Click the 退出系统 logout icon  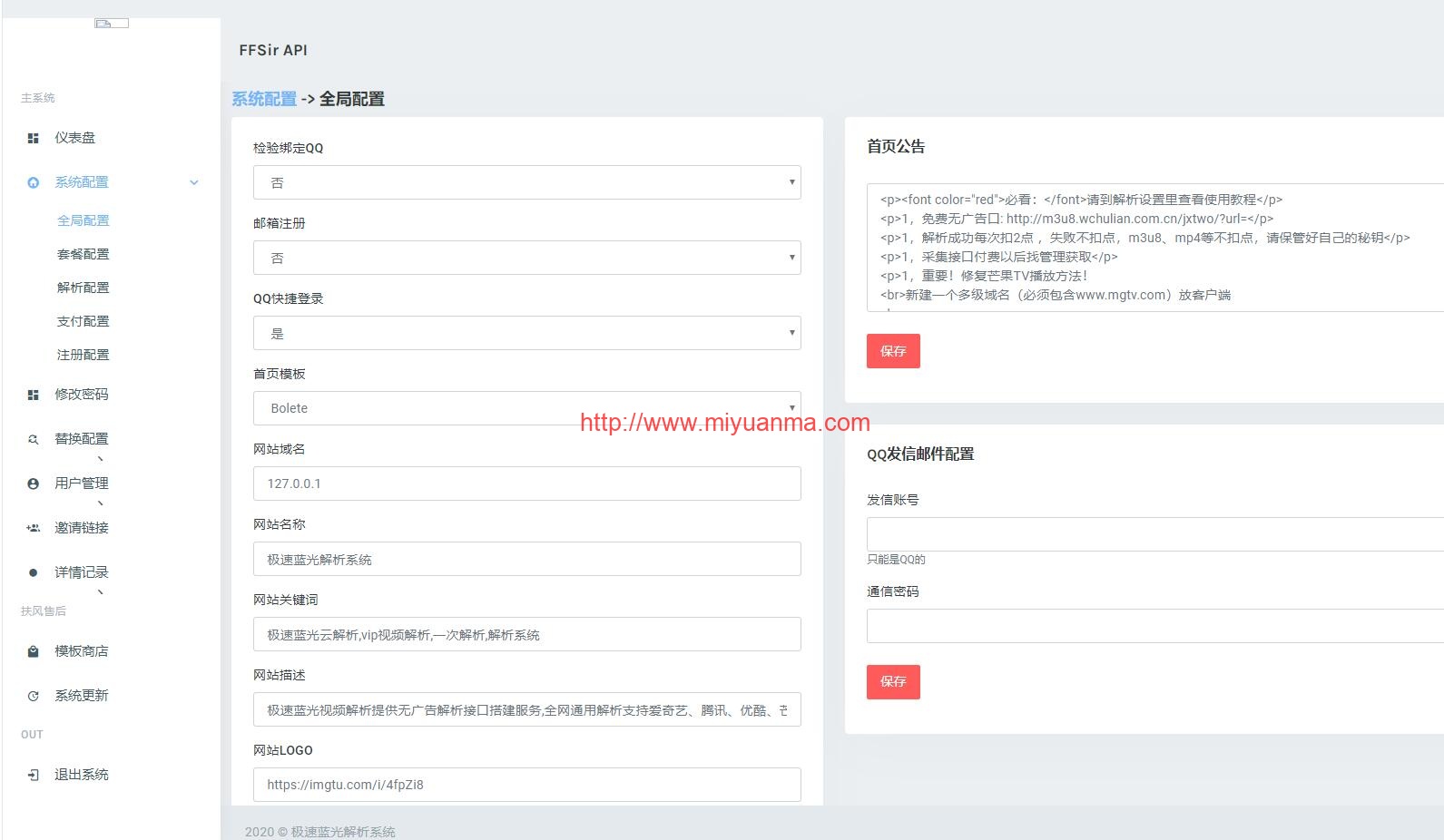[34, 775]
